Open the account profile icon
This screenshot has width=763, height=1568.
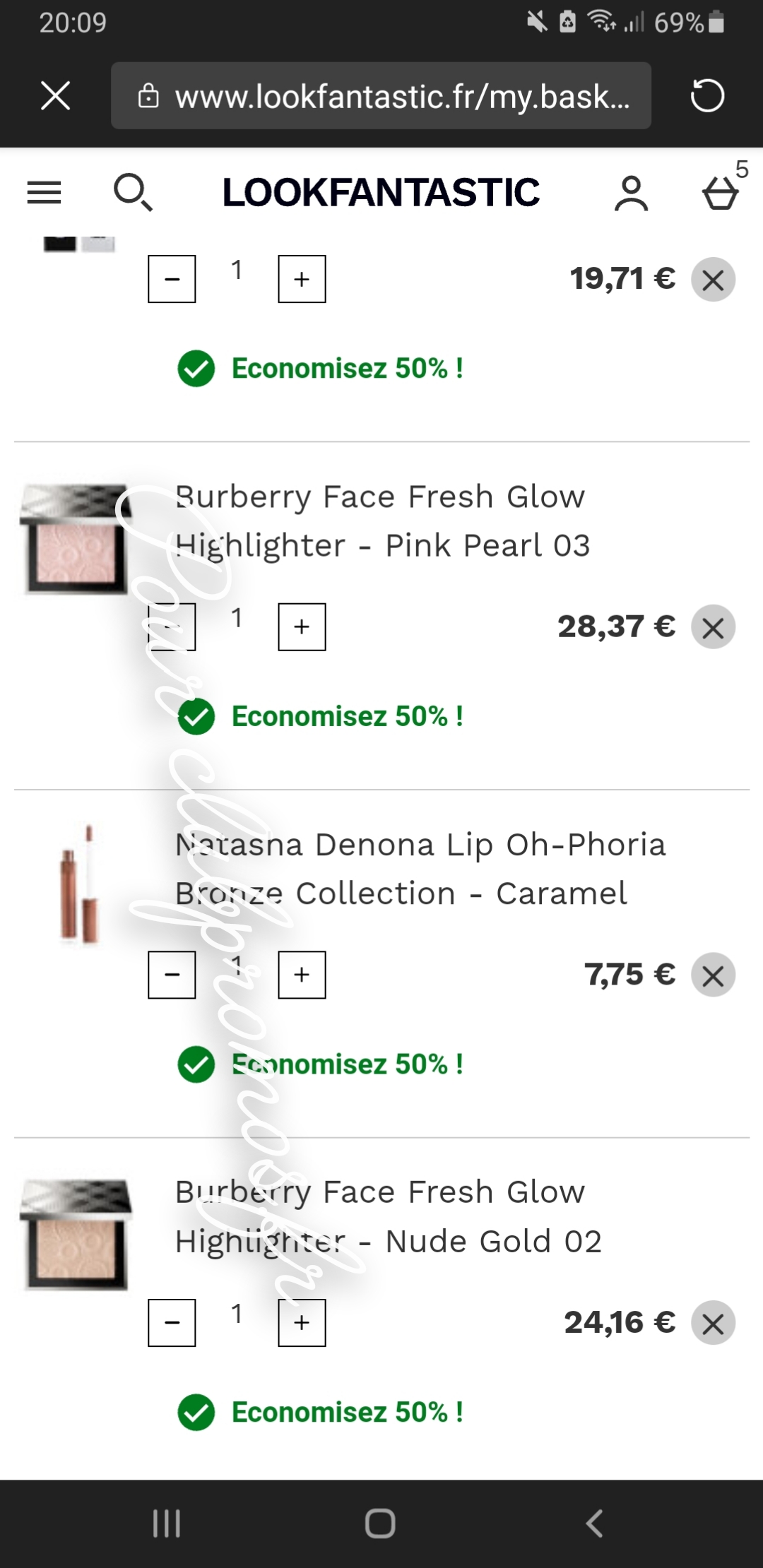click(x=631, y=194)
